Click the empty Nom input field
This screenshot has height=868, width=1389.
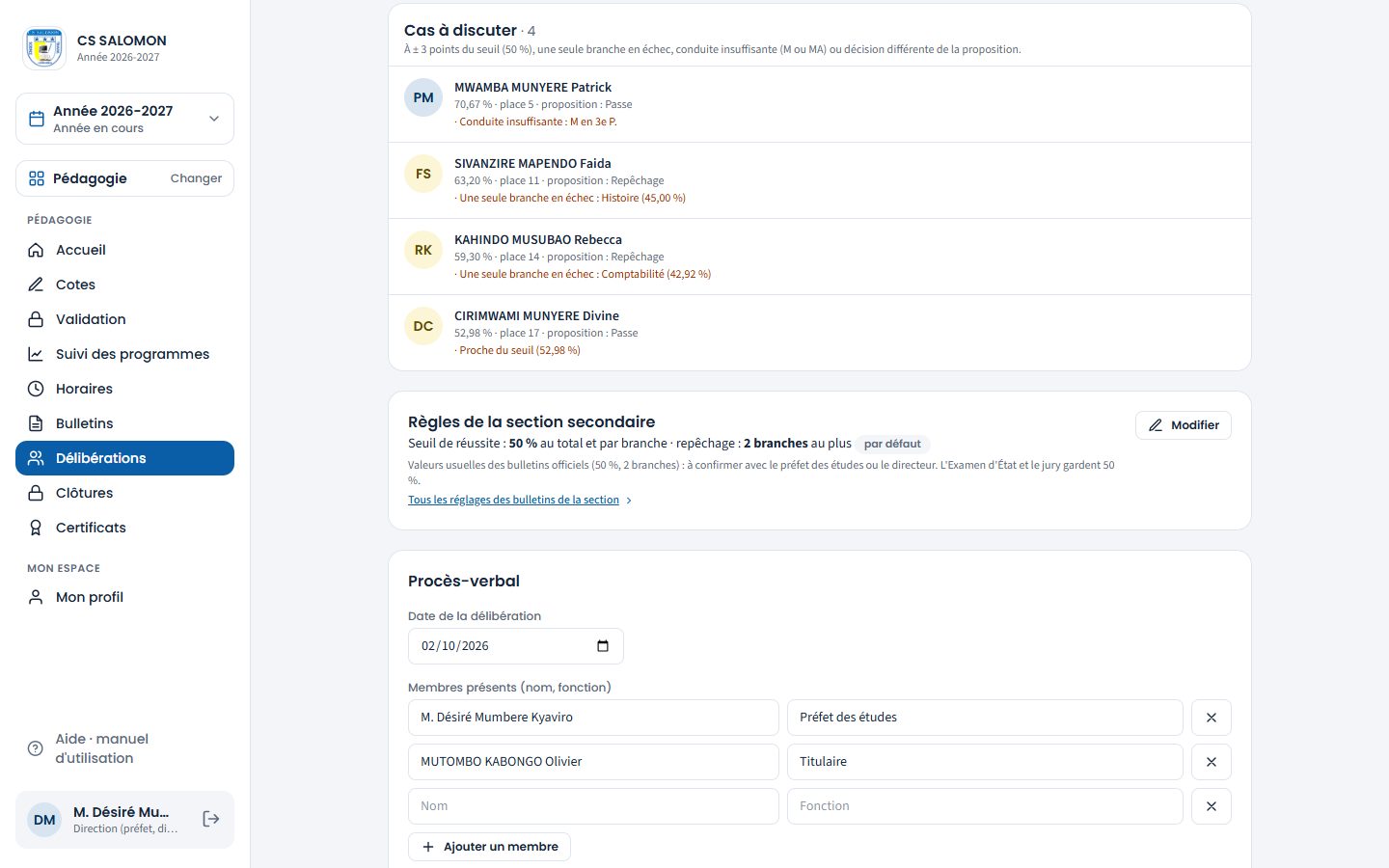(593, 806)
